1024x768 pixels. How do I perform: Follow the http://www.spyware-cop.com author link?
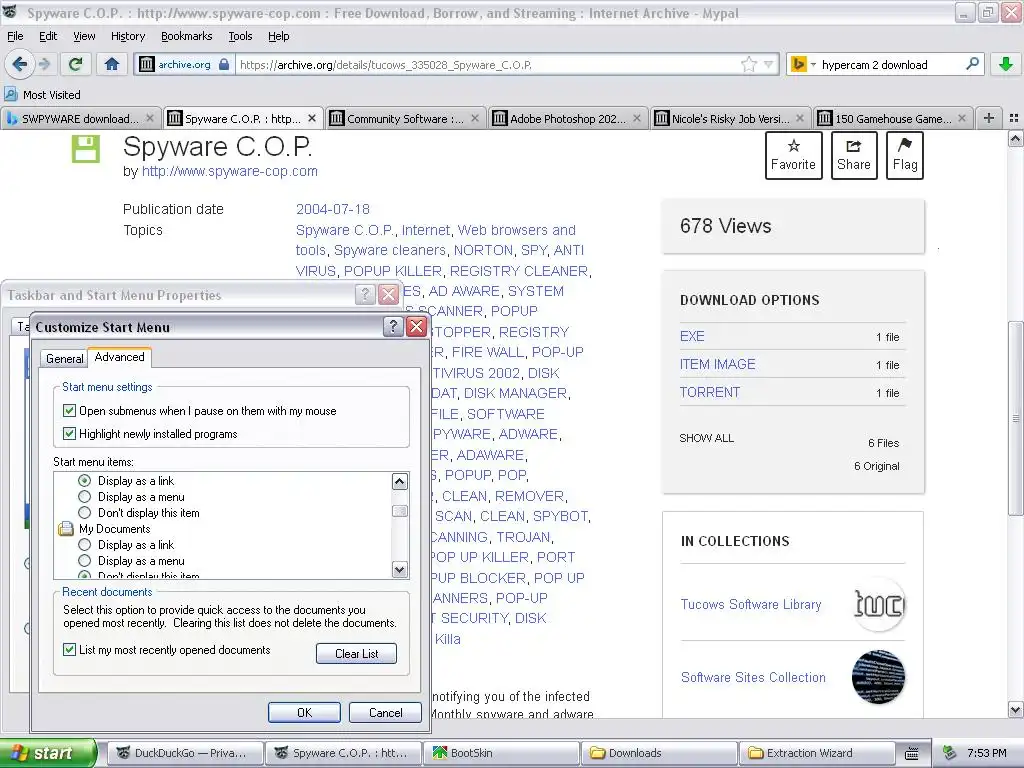(230, 171)
